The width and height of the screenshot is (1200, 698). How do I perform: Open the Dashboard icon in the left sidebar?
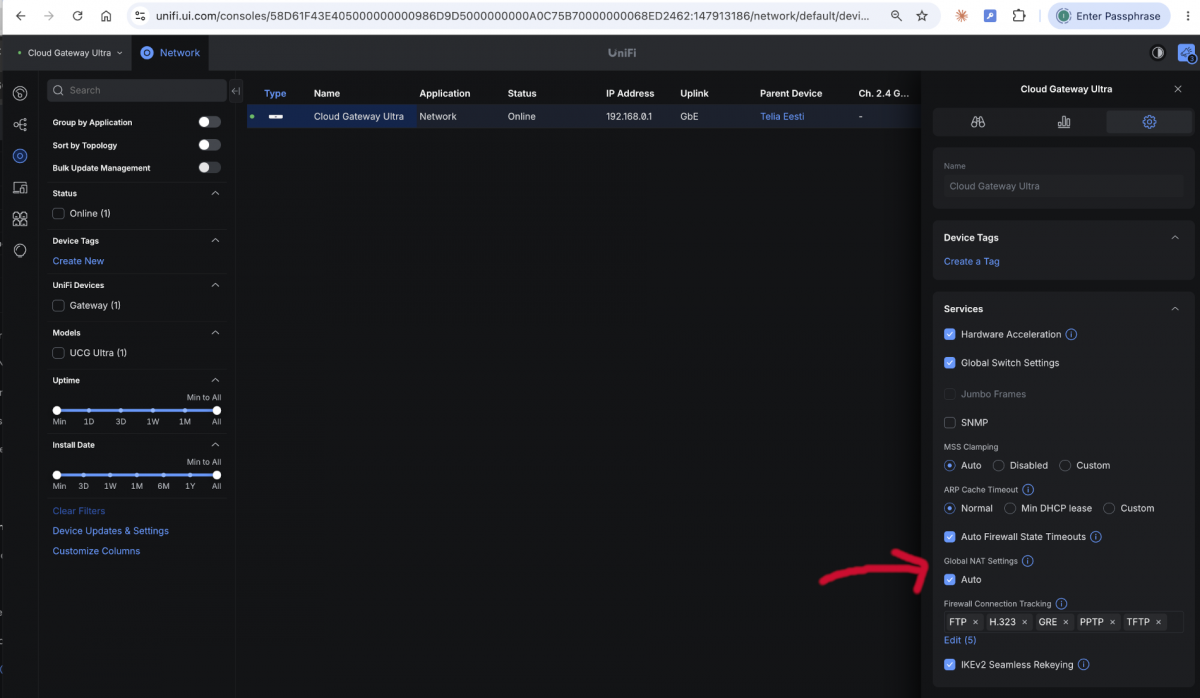(x=20, y=94)
